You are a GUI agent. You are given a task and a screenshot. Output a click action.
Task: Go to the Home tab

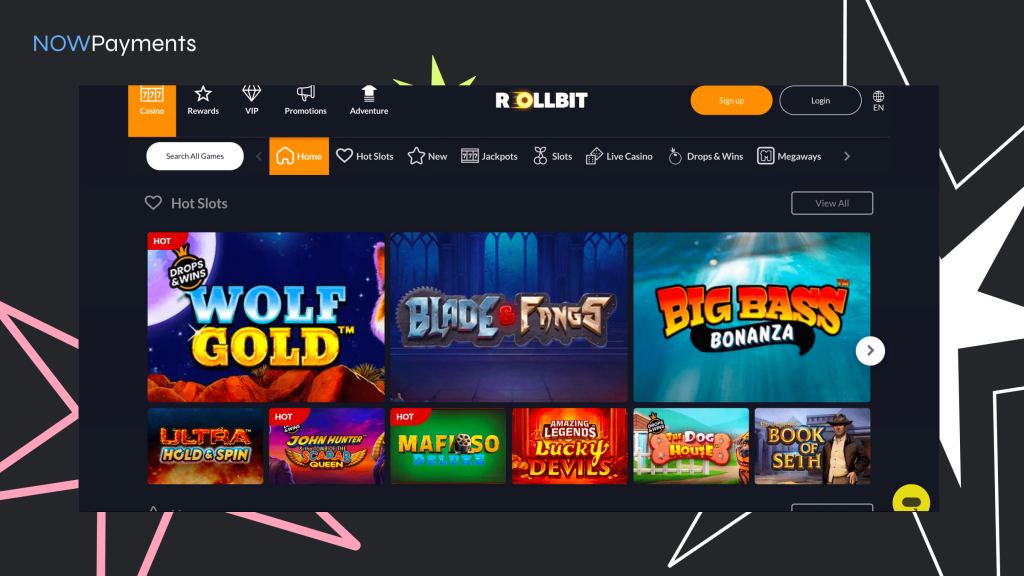coord(299,156)
